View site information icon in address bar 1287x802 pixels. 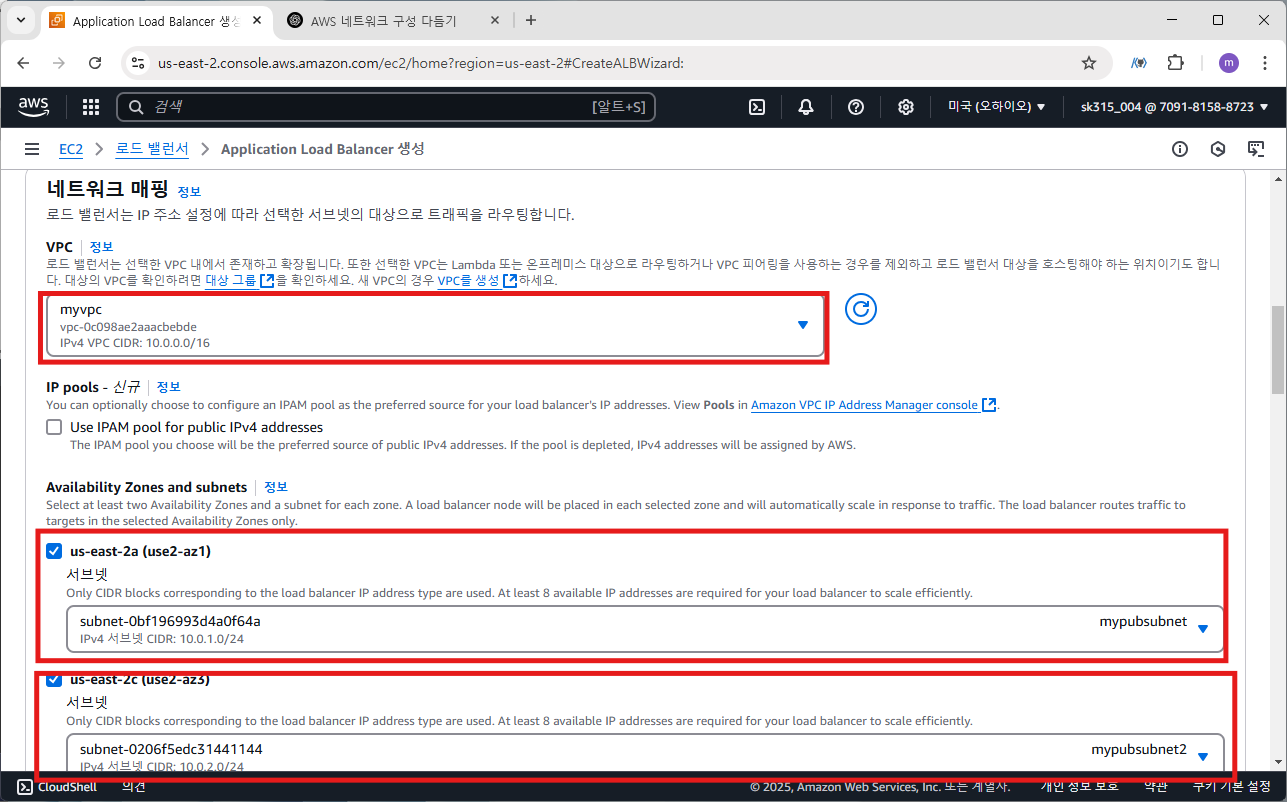pos(138,63)
